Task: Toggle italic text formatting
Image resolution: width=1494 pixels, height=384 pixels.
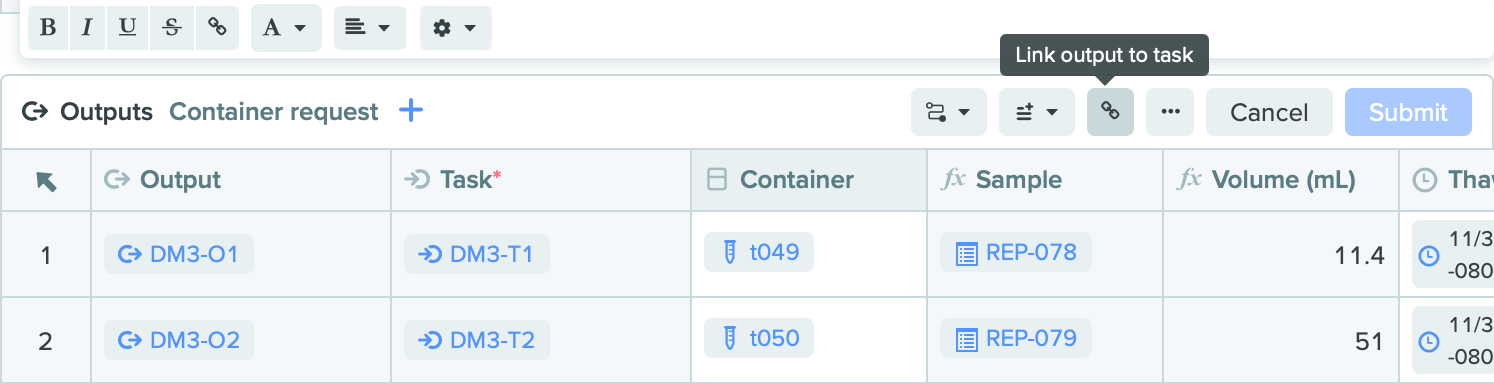Action: pos(87,28)
